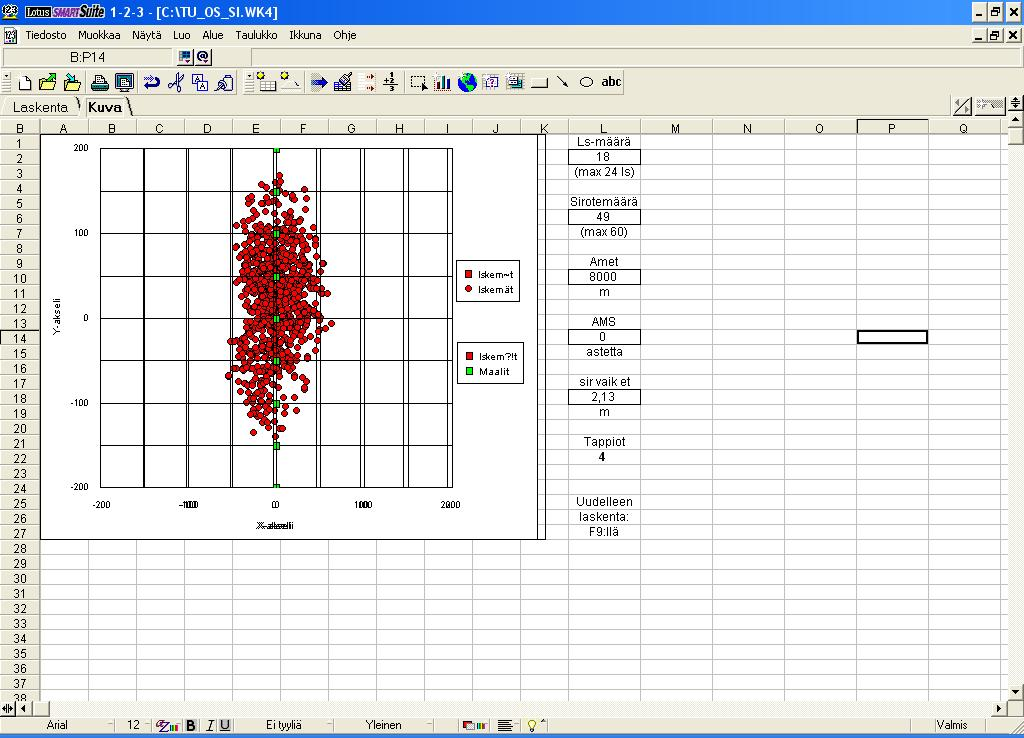Undo the last action with blue arrow
This screenshot has height=738, width=1024.
tap(152, 82)
